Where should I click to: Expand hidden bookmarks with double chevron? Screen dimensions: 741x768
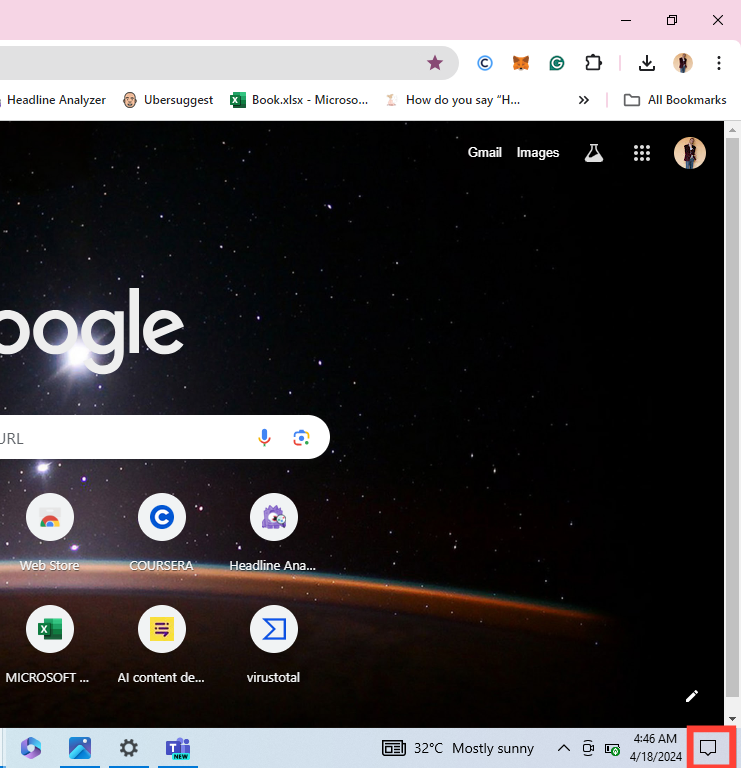[x=583, y=100]
